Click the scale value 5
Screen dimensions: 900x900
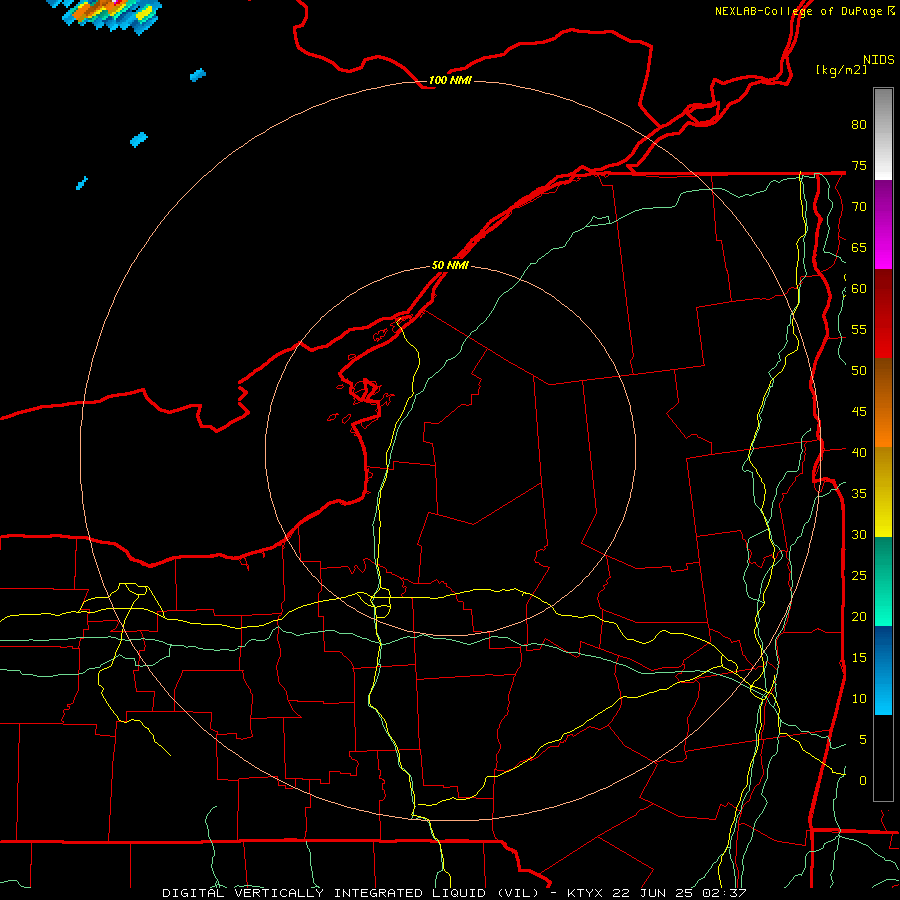[862, 740]
